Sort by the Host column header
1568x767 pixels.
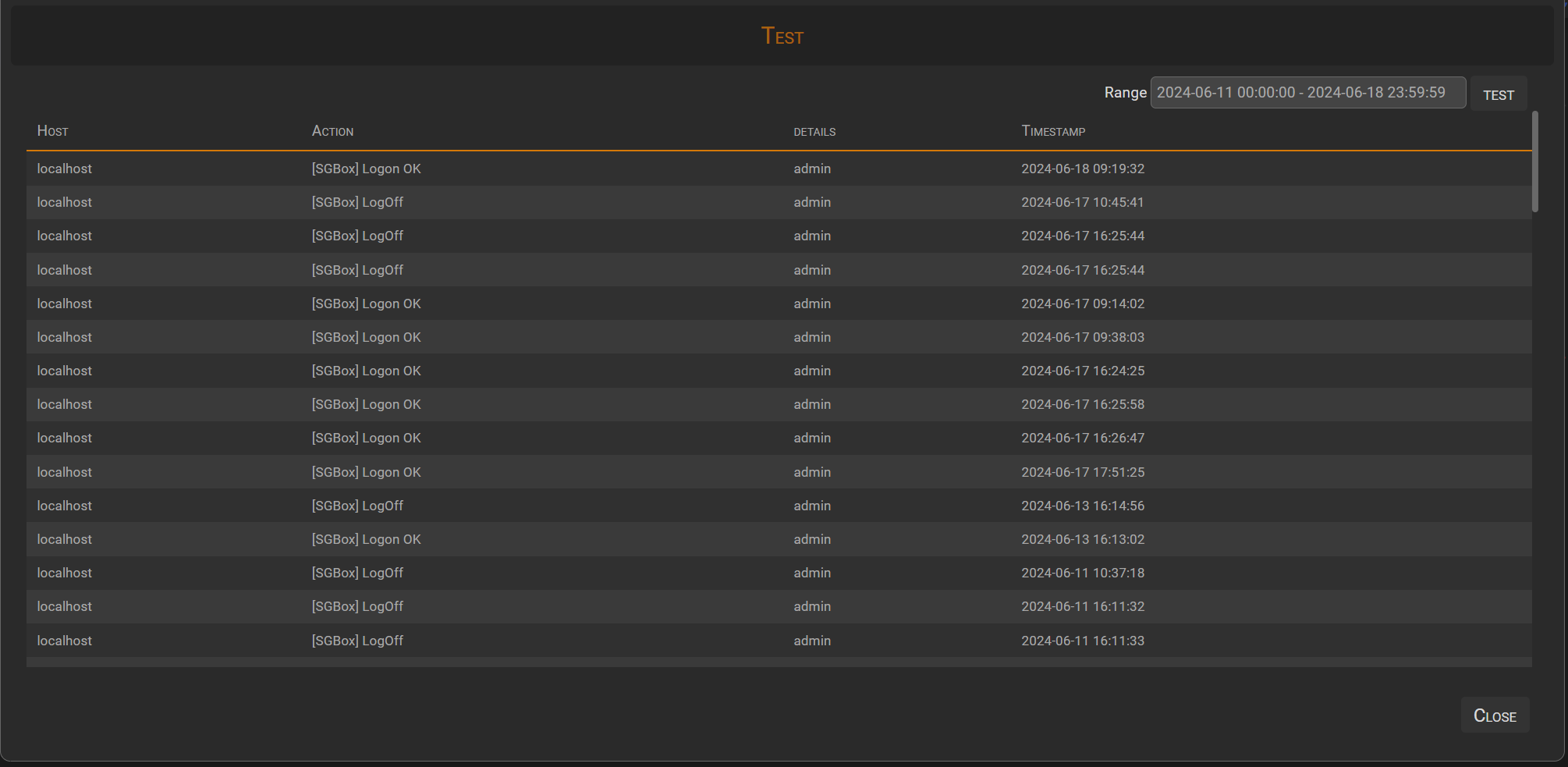coord(53,131)
